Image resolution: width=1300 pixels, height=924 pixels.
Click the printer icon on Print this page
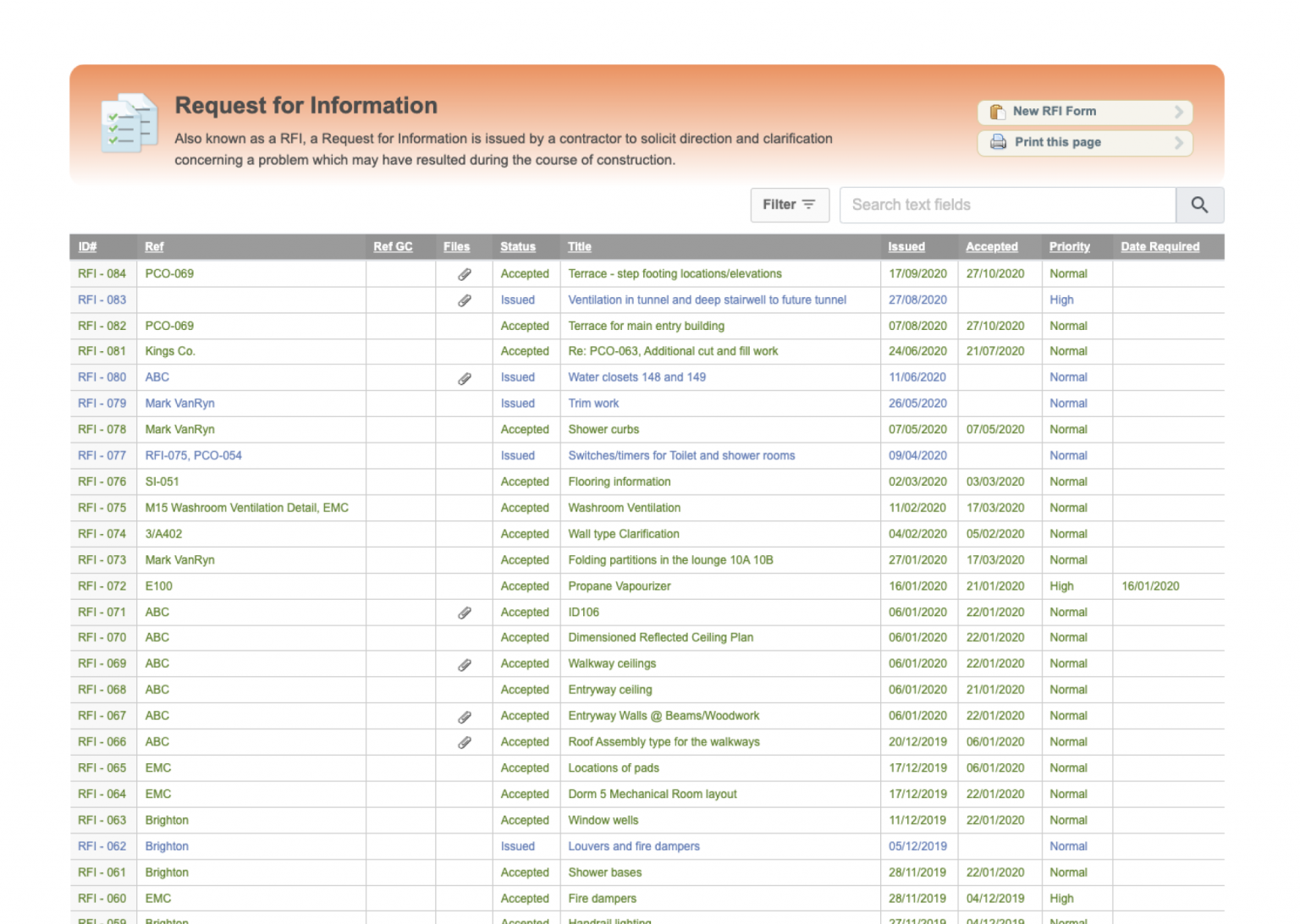(997, 142)
